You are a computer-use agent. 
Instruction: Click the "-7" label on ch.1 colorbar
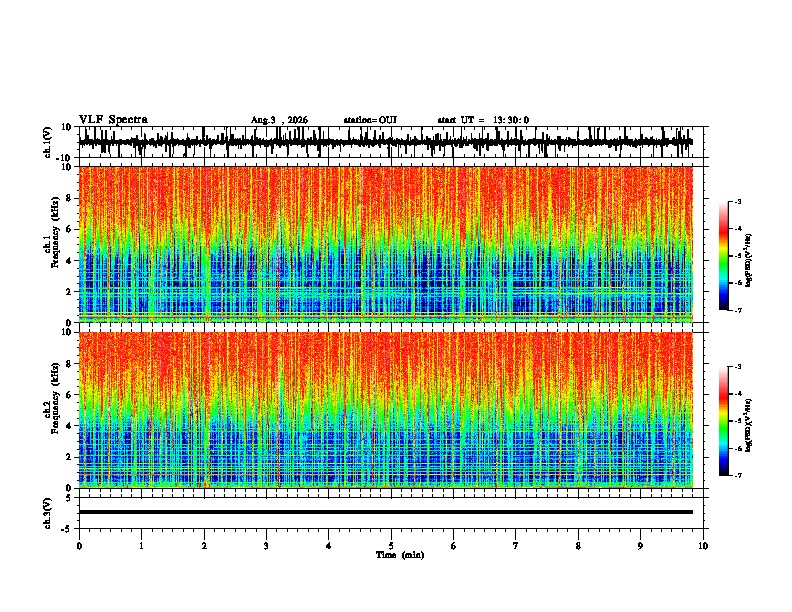737,310
